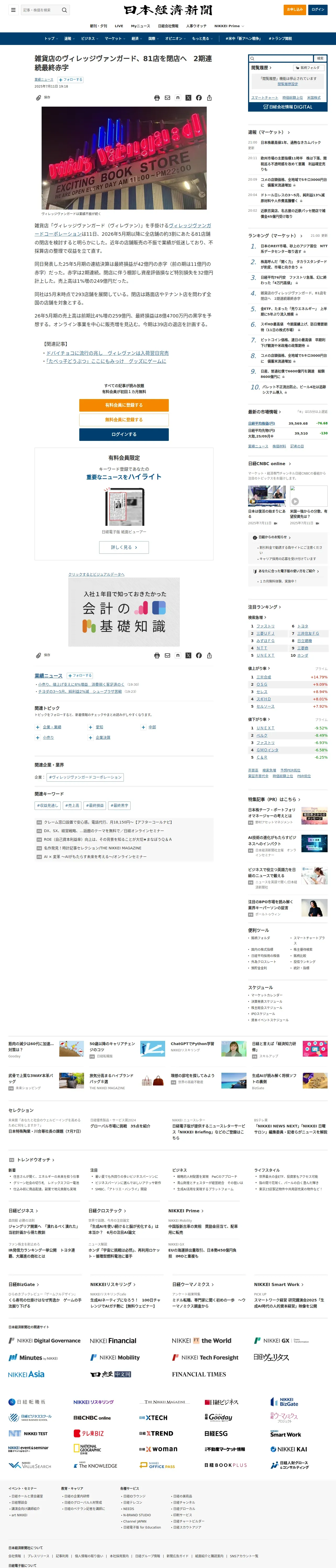Click the お申し込み orange button
Image resolution: width=336 pixels, height=1568 pixels.
pos(295,10)
